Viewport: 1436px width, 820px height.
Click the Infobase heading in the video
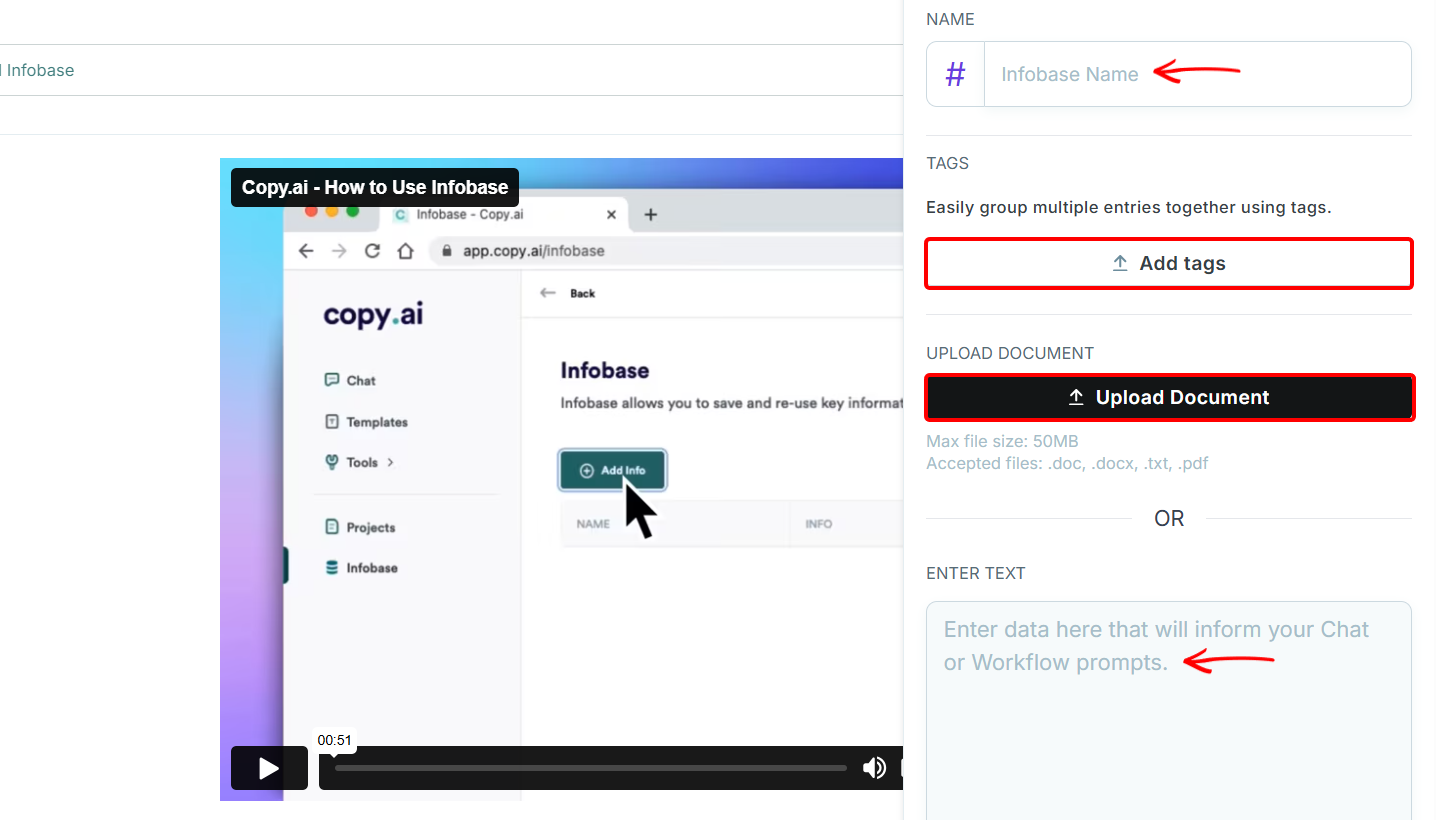[x=605, y=370]
